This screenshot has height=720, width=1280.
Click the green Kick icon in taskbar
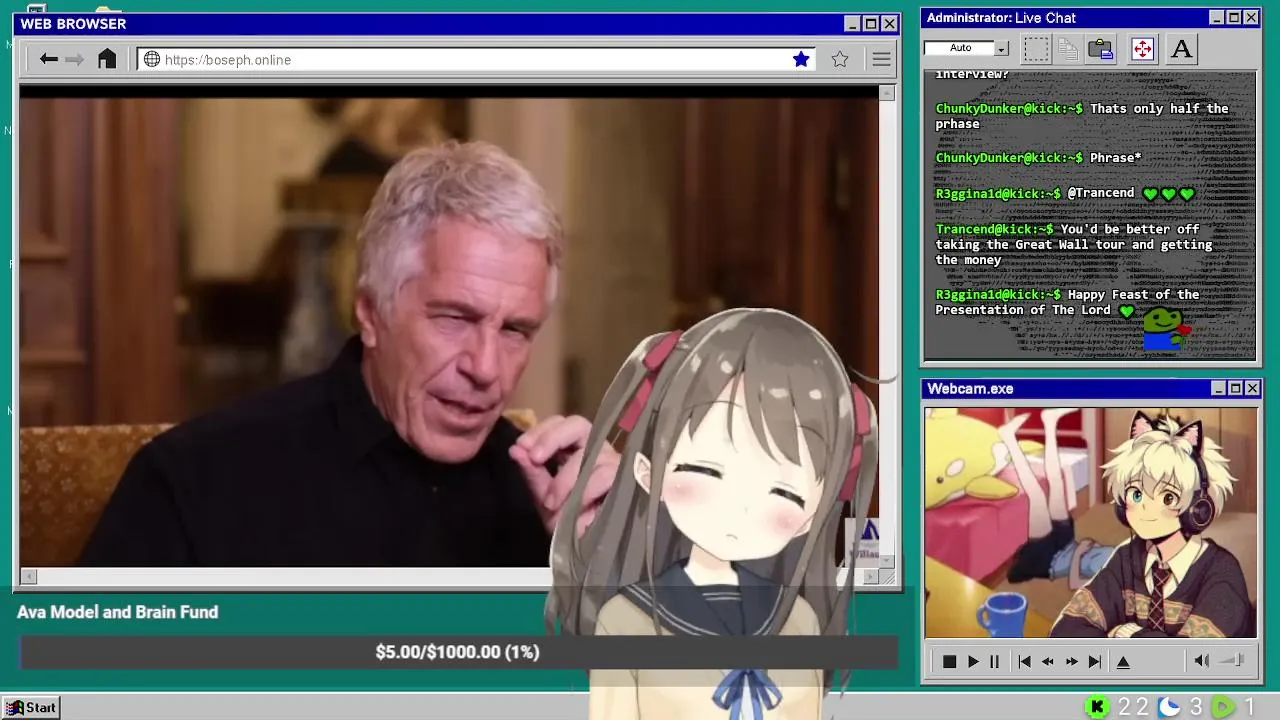1097,707
